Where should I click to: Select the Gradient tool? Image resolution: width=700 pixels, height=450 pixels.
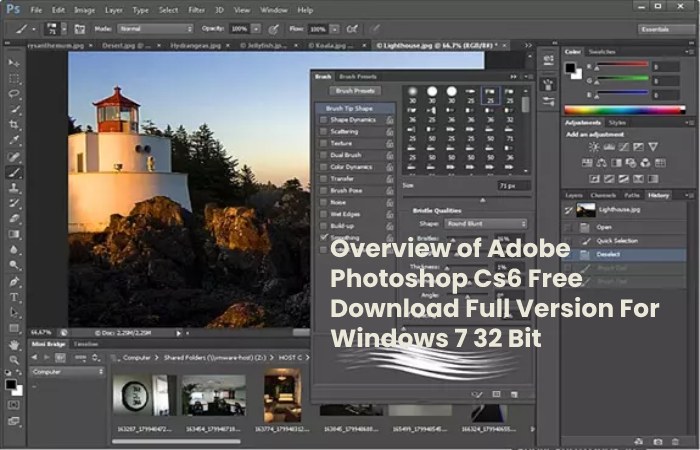click(x=14, y=234)
